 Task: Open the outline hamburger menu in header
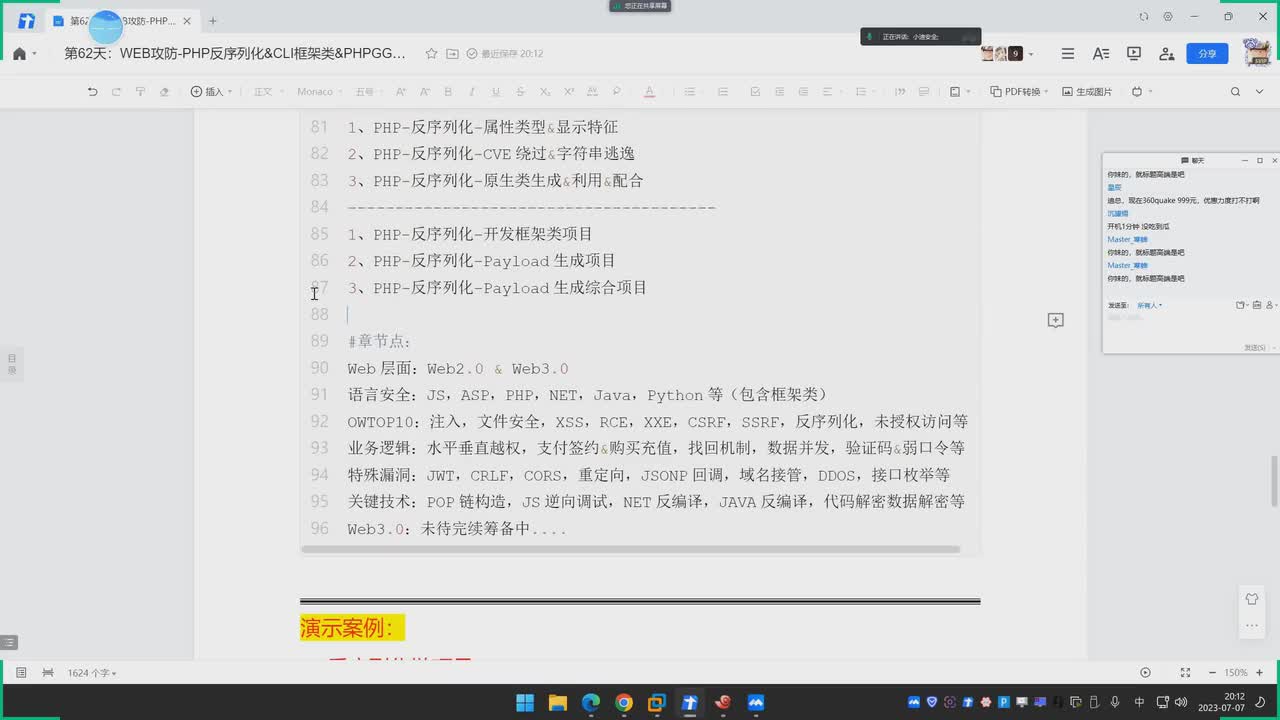pos(1068,54)
